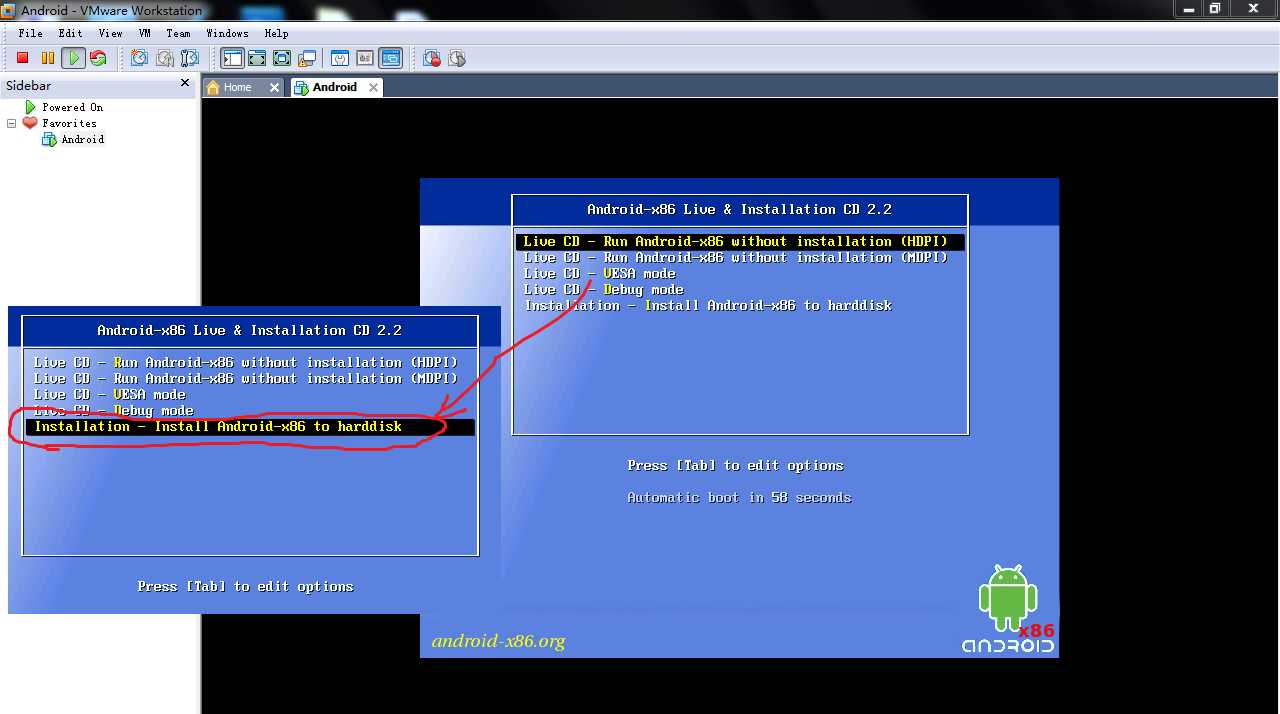Click the Quick Switch mode icon
Viewport: 1280px width, 714px height.
point(257,58)
